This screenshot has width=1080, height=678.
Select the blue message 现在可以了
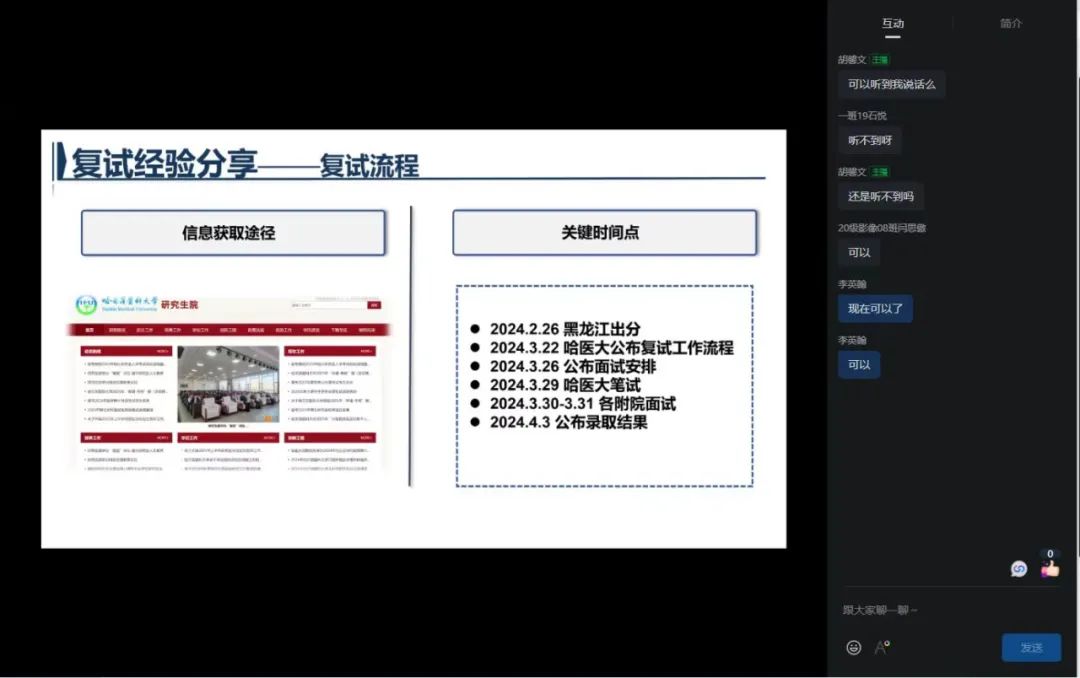pyautogui.click(x=875, y=309)
